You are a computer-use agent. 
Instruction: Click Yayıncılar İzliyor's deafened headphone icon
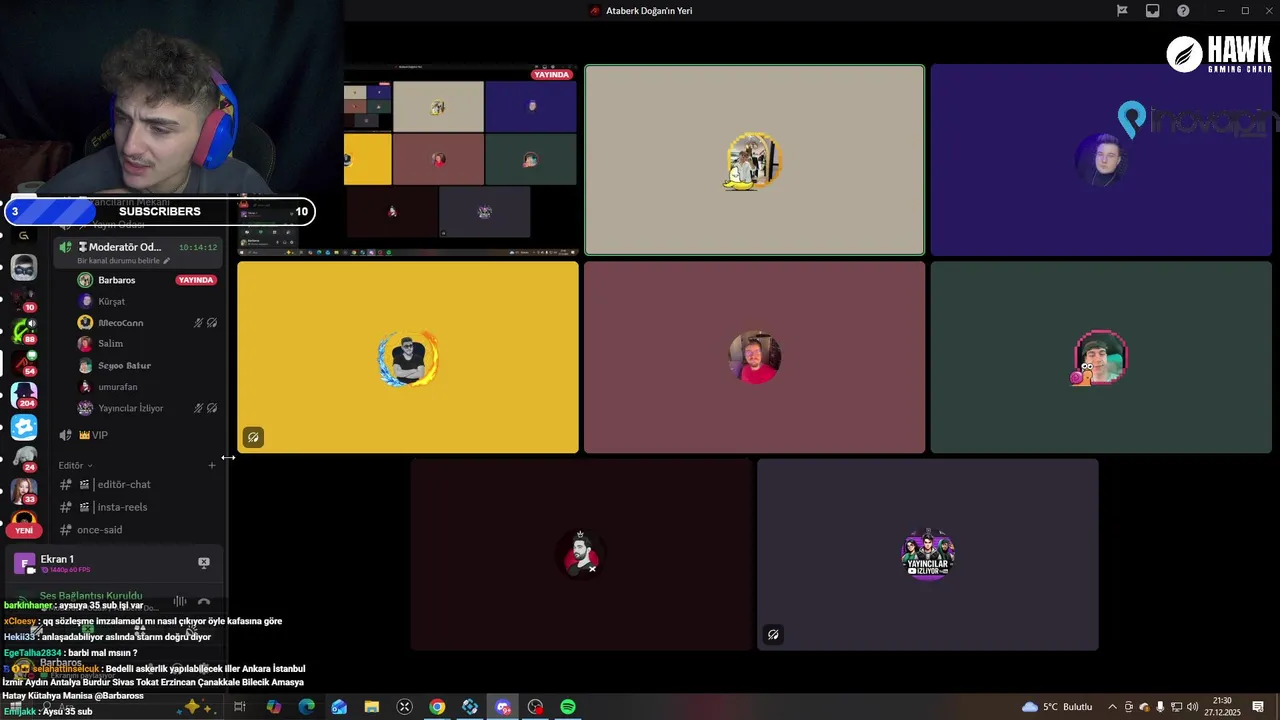211,408
